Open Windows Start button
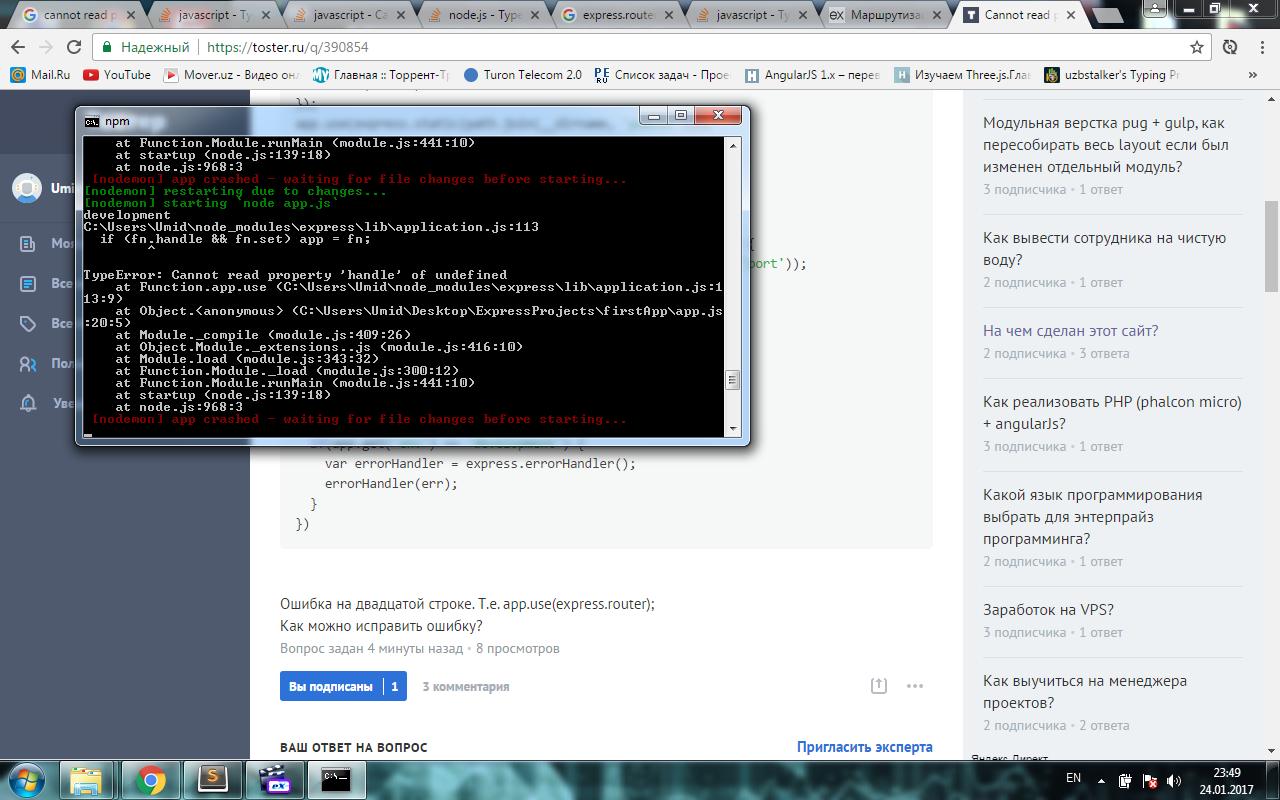The width and height of the screenshot is (1280, 800). tap(28, 779)
